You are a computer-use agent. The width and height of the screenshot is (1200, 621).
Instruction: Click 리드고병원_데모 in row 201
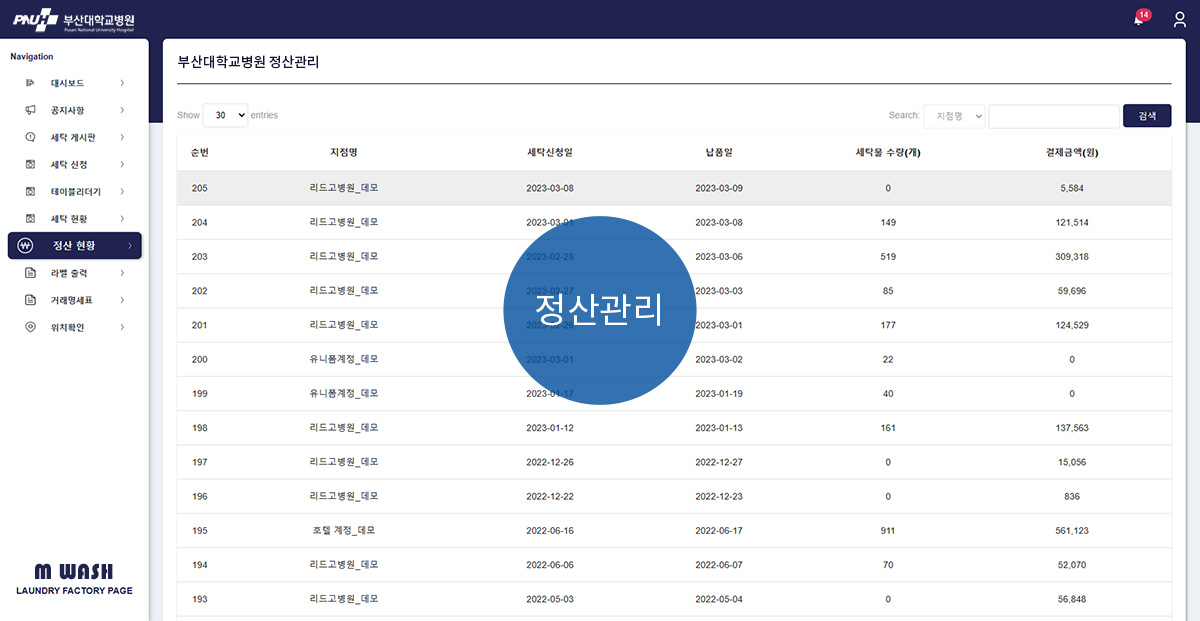click(344, 325)
